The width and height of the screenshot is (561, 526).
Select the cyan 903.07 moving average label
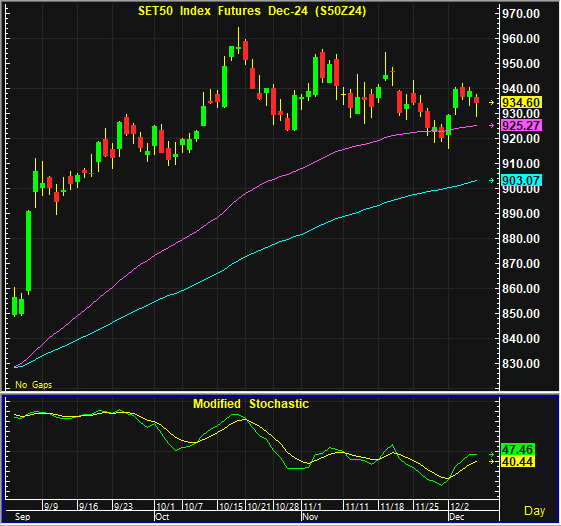pos(521,180)
